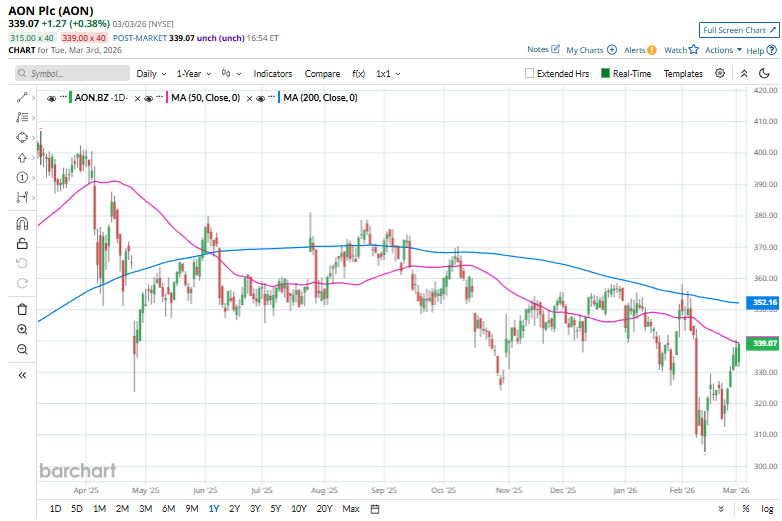The width and height of the screenshot is (782, 521).
Task: Expand bottom panel with double down arrows
Action: 721,509
